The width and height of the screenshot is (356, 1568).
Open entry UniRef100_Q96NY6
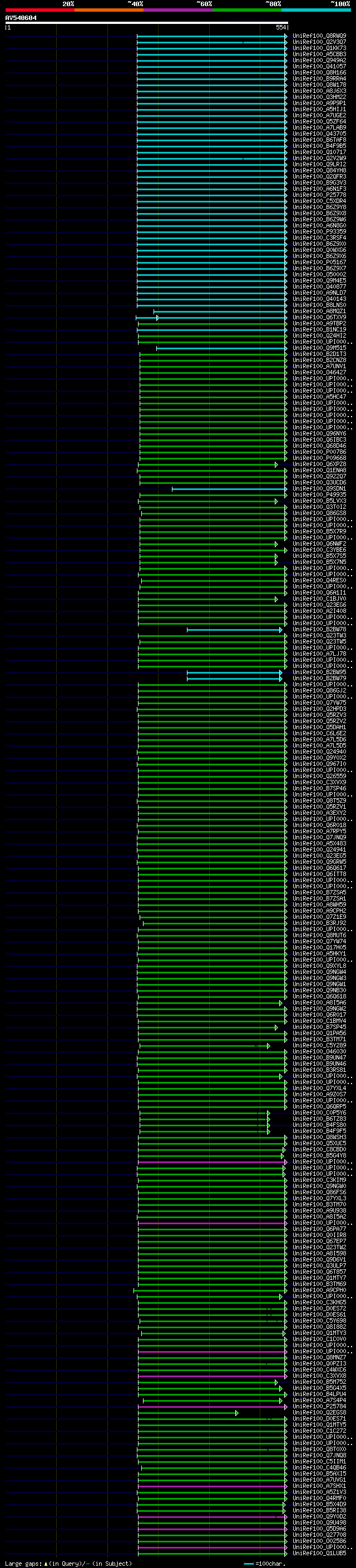pos(319,433)
